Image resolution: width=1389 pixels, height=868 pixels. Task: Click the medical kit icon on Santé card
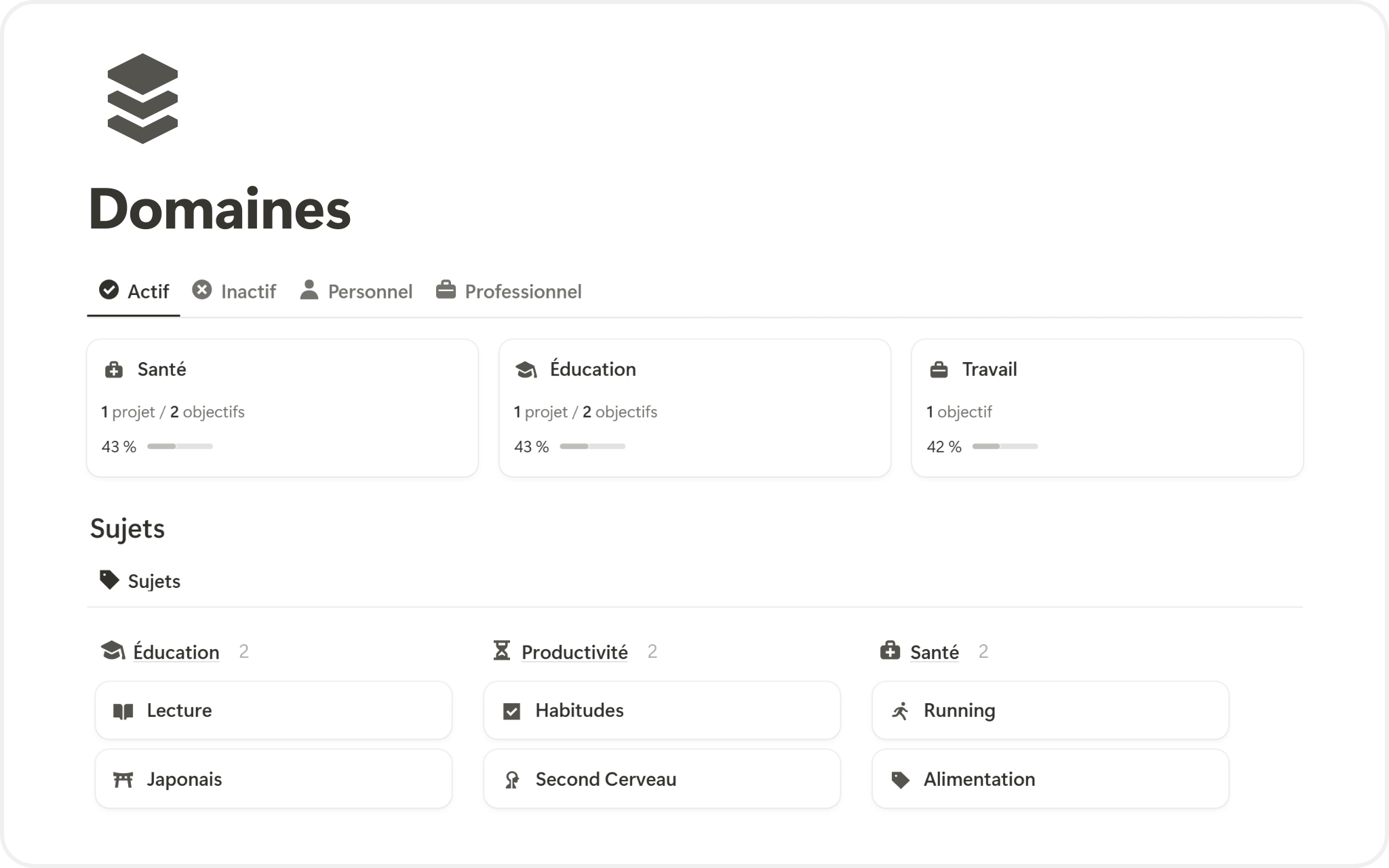click(x=114, y=370)
